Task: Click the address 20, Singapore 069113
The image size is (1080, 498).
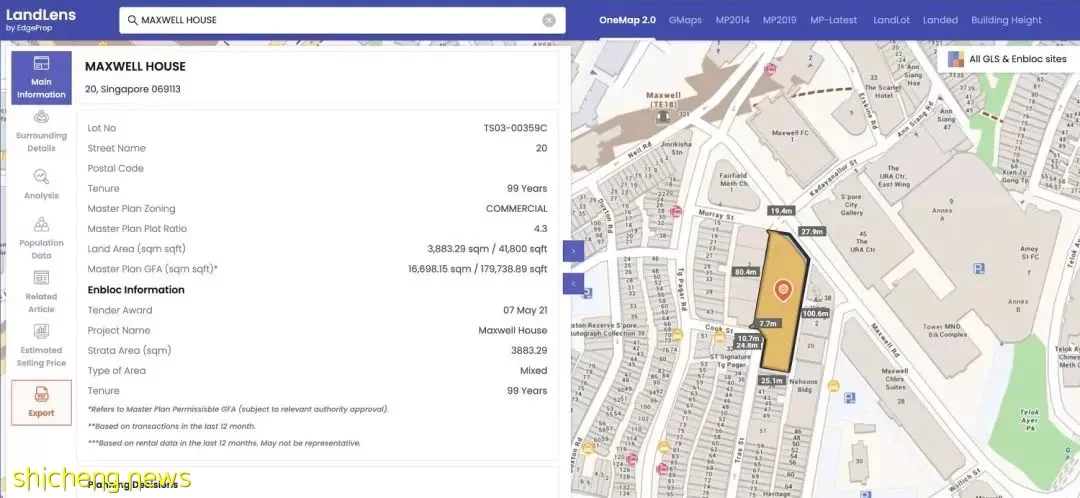Action: pyautogui.click(x=133, y=89)
